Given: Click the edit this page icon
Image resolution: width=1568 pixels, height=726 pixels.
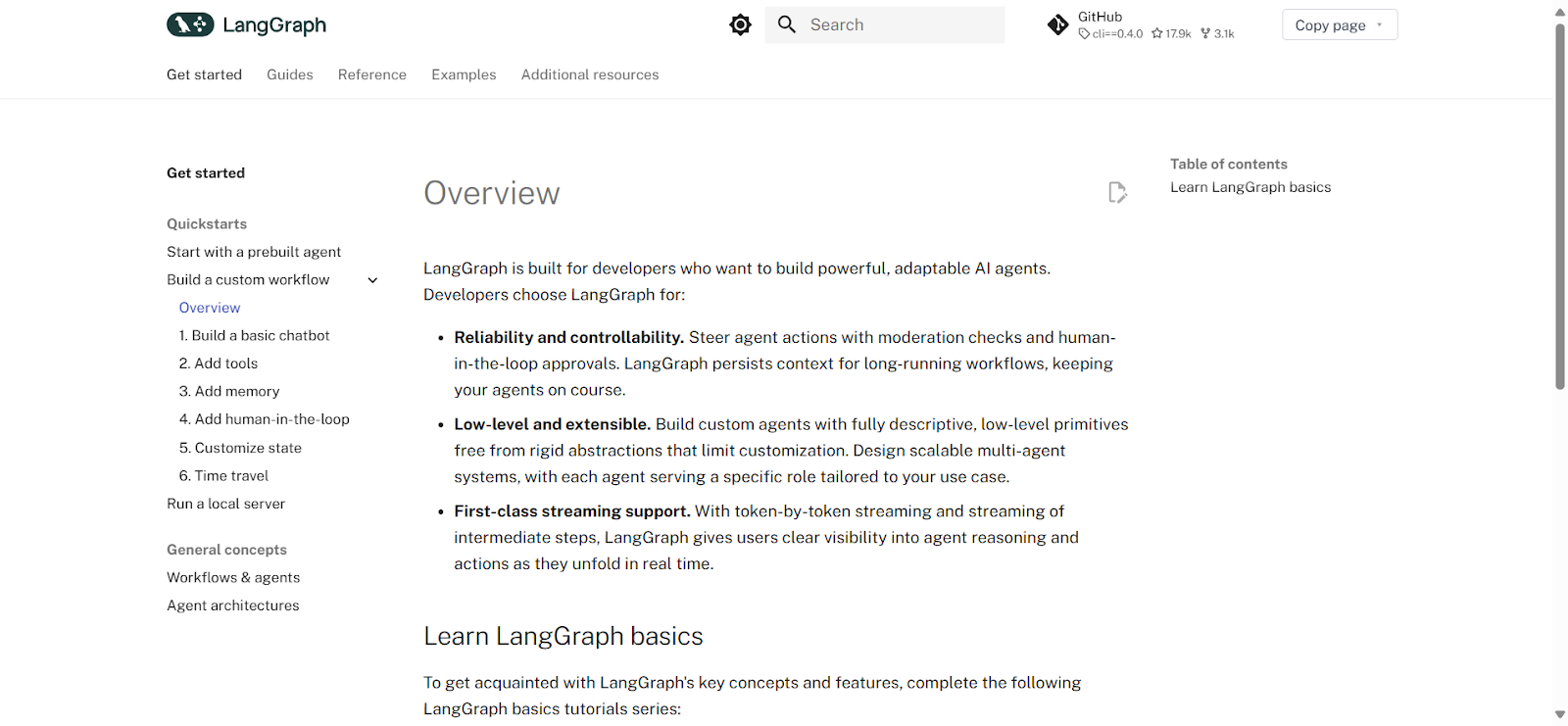Looking at the screenshot, I should tap(1117, 192).
